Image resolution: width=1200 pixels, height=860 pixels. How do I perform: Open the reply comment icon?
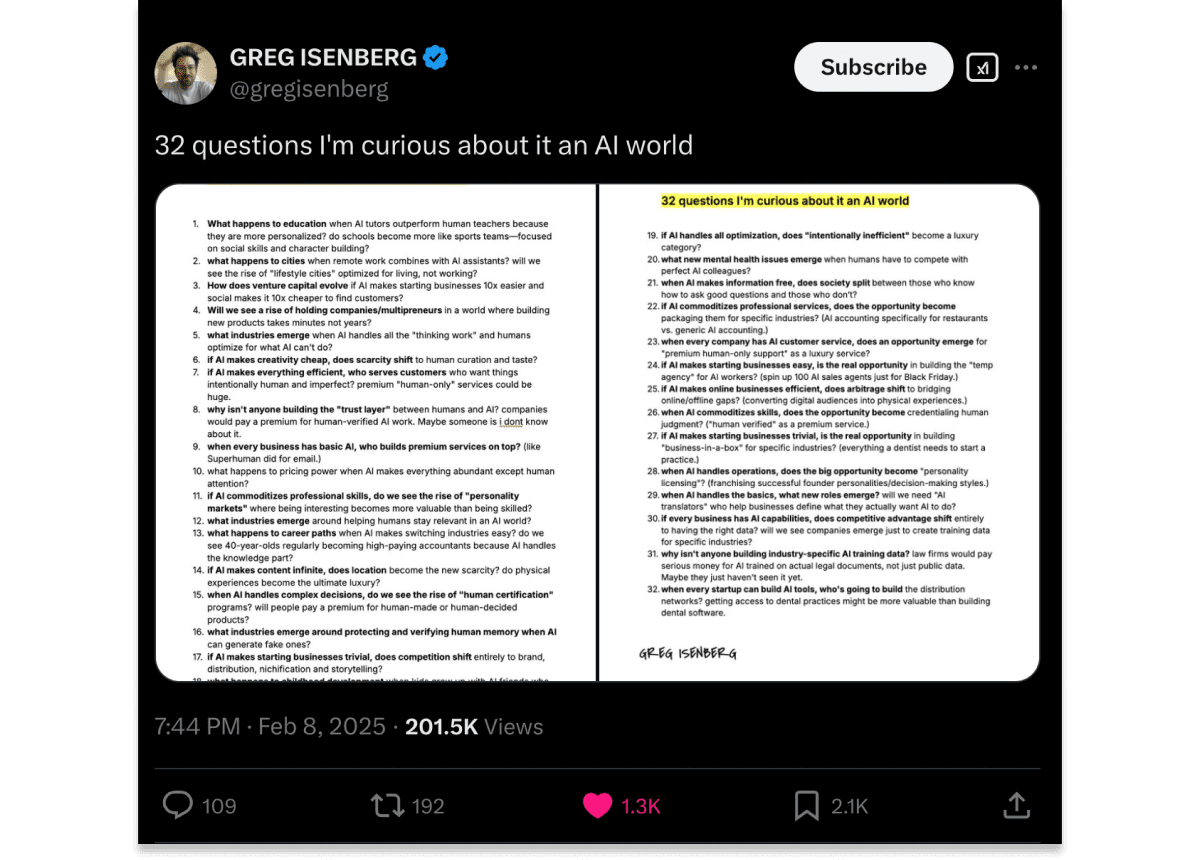[x=178, y=805]
